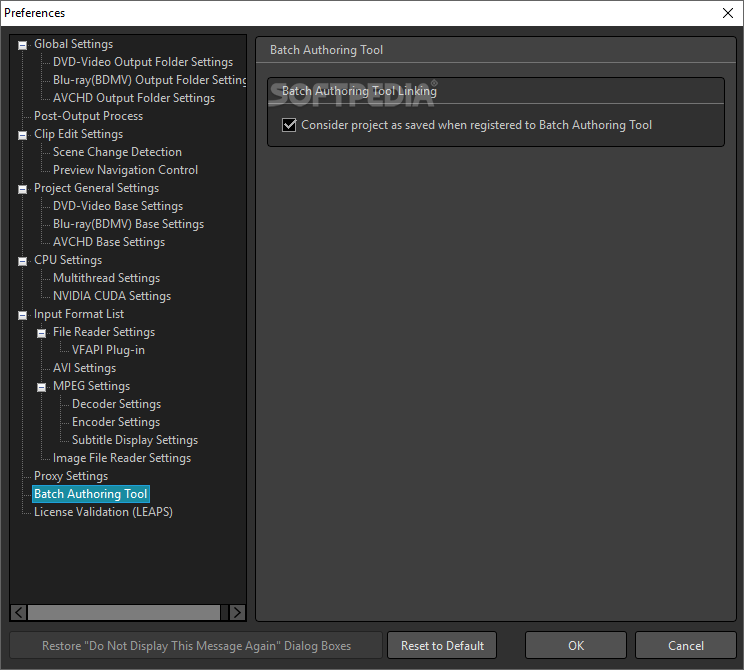The height and width of the screenshot is (670, 744).
Task: Click tree scrollbar right arrow
Action: tap(237, 613)
